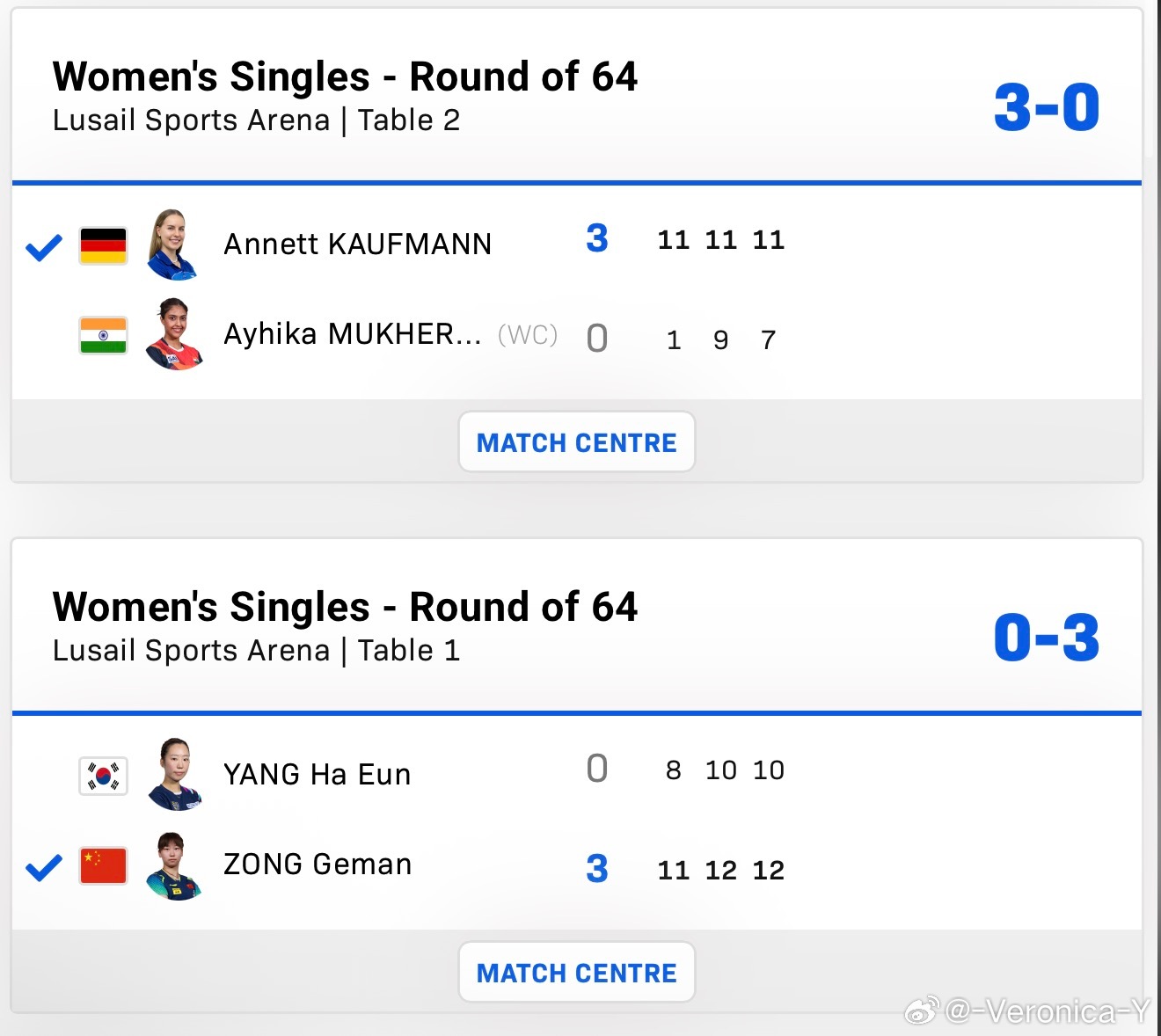
Task: Click the Chinese flag beside Zong Geman
Action: pyautogui.click(x=103, y=866)
